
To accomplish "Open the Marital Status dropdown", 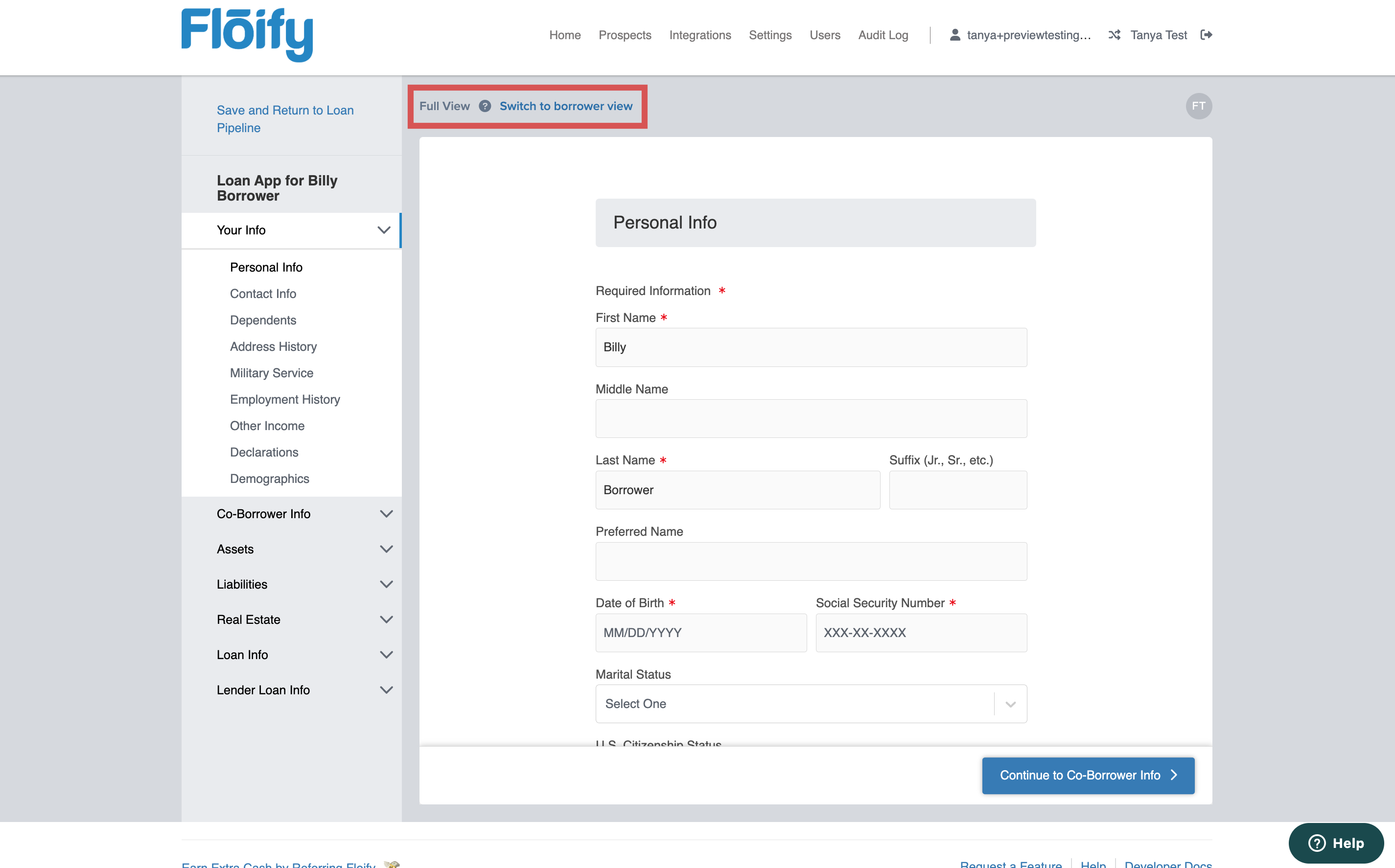I will click(x=811, y=704).
